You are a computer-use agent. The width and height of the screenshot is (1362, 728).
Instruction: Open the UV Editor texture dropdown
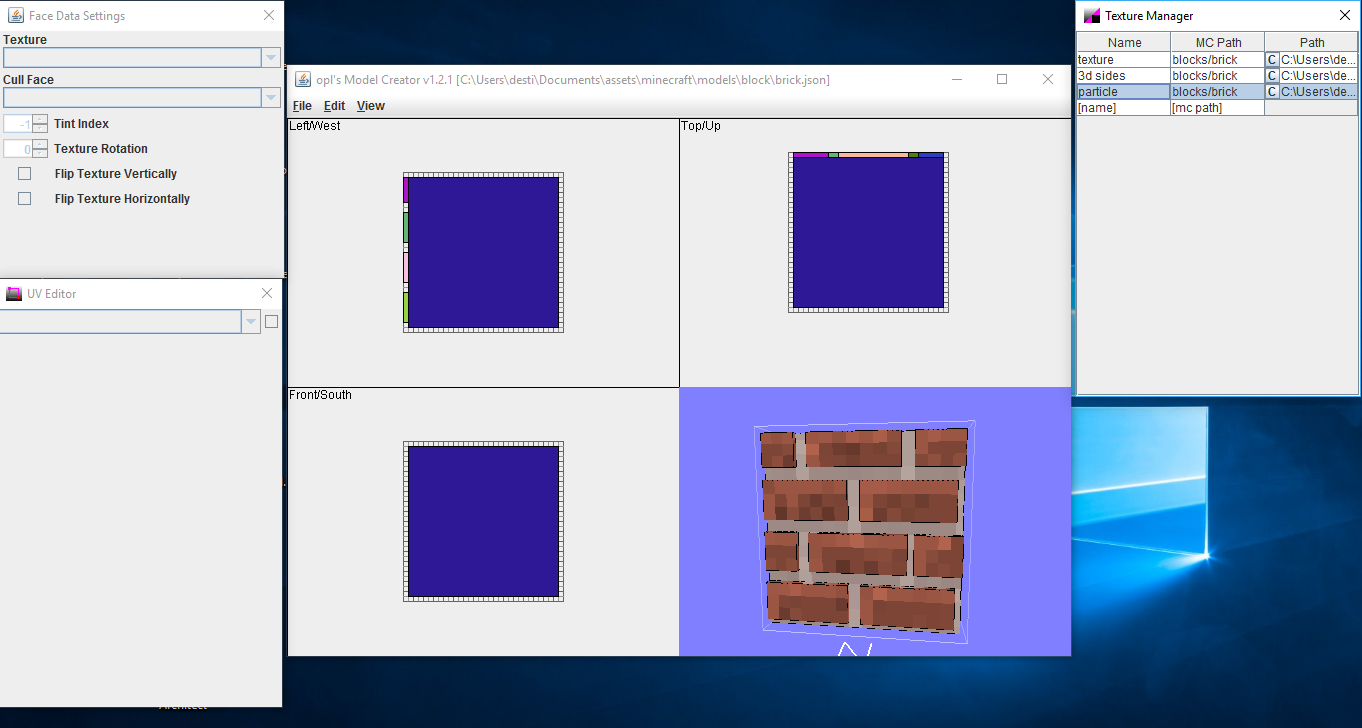click(x=250, y=321)
